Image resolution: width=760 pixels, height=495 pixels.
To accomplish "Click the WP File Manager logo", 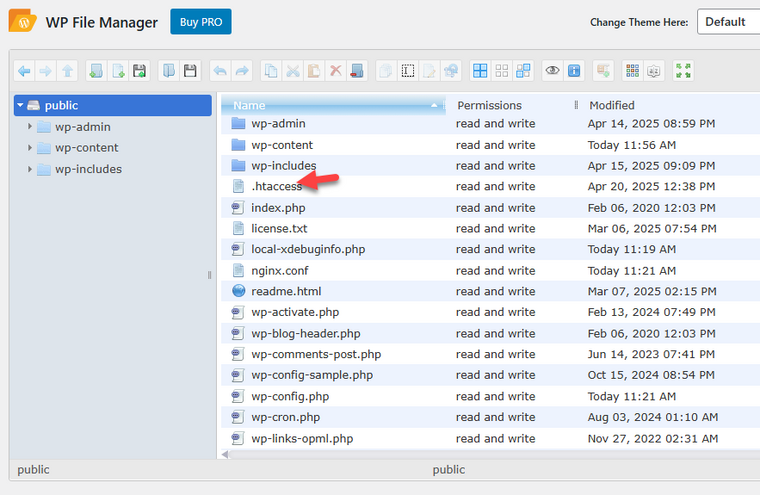I will tap(23, 21).
